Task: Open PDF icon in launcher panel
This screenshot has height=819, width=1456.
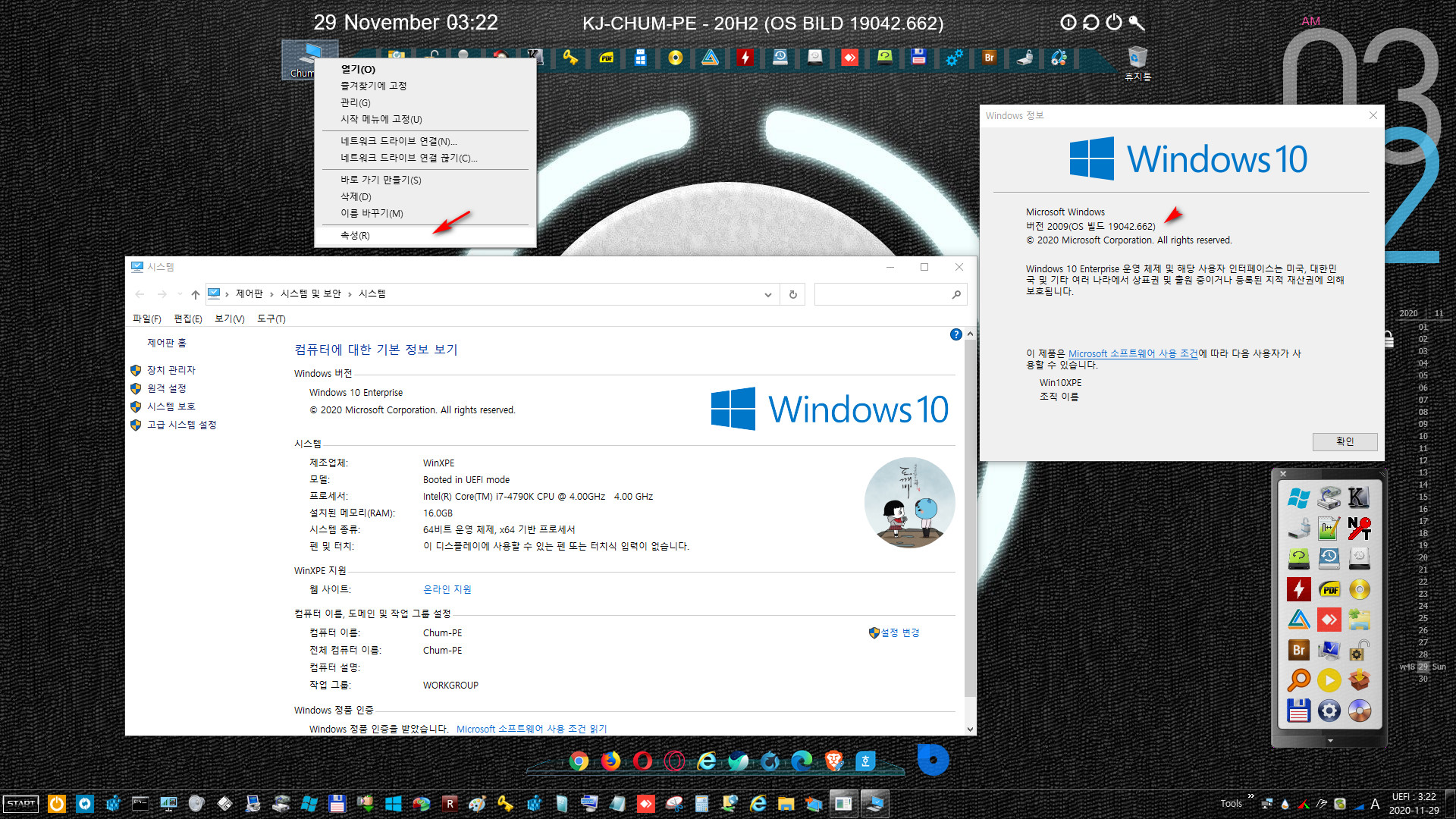Action: pos(1329,589)
